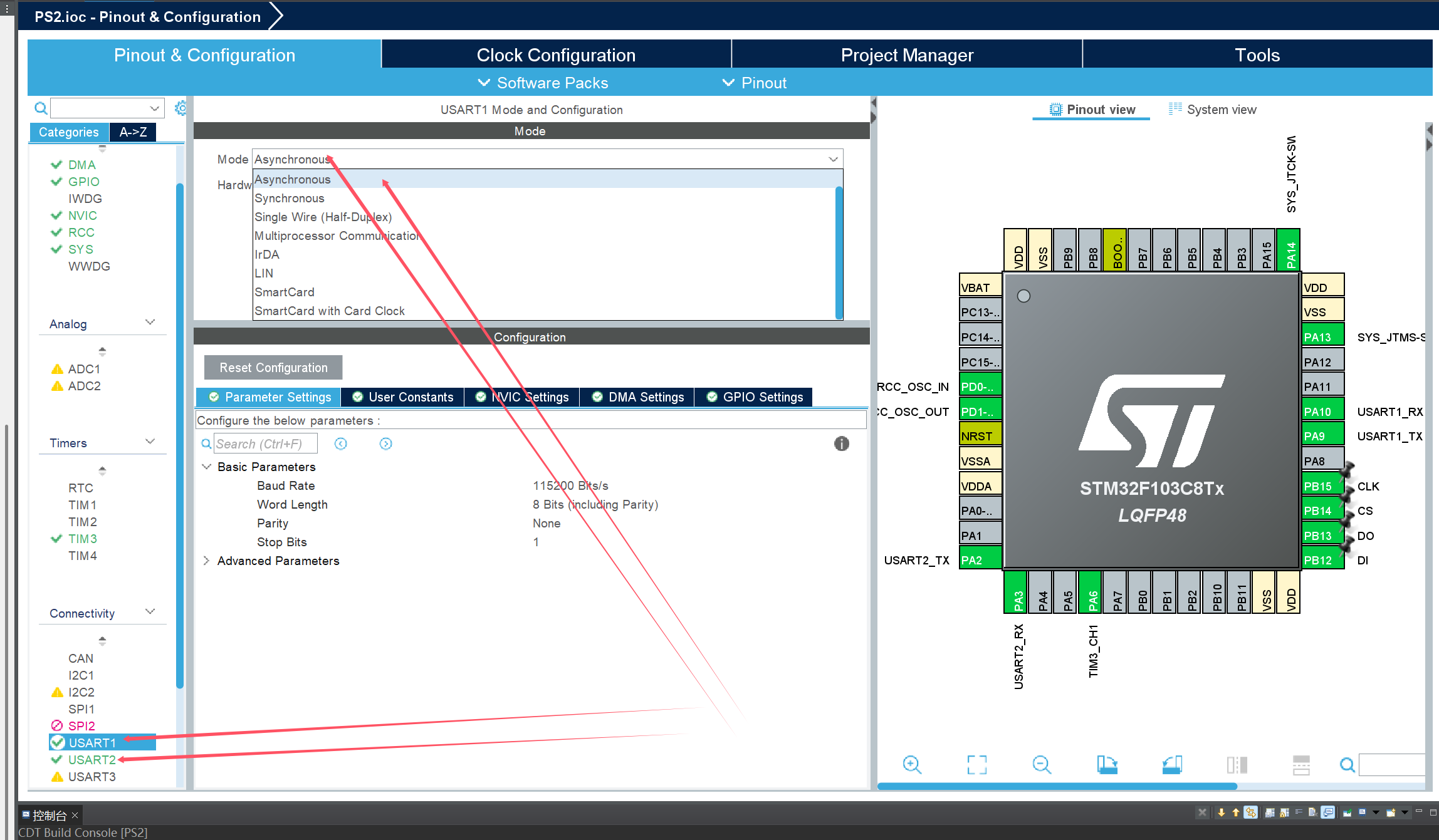Expand the Advanced Parameters section
Viewport: 1439px width, 840px height.
pyautogui.click(x=206, y=561)
